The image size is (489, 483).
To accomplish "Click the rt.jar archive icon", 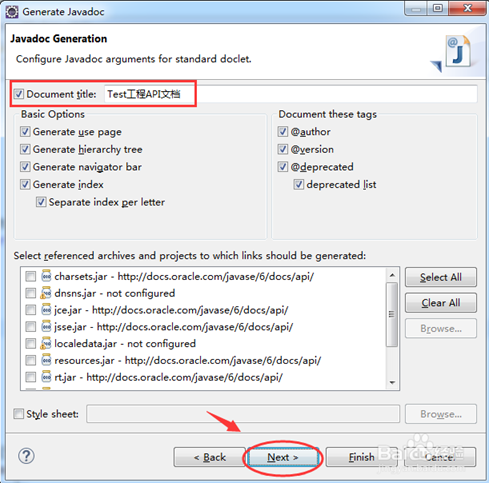I will (x=46, y=377).
